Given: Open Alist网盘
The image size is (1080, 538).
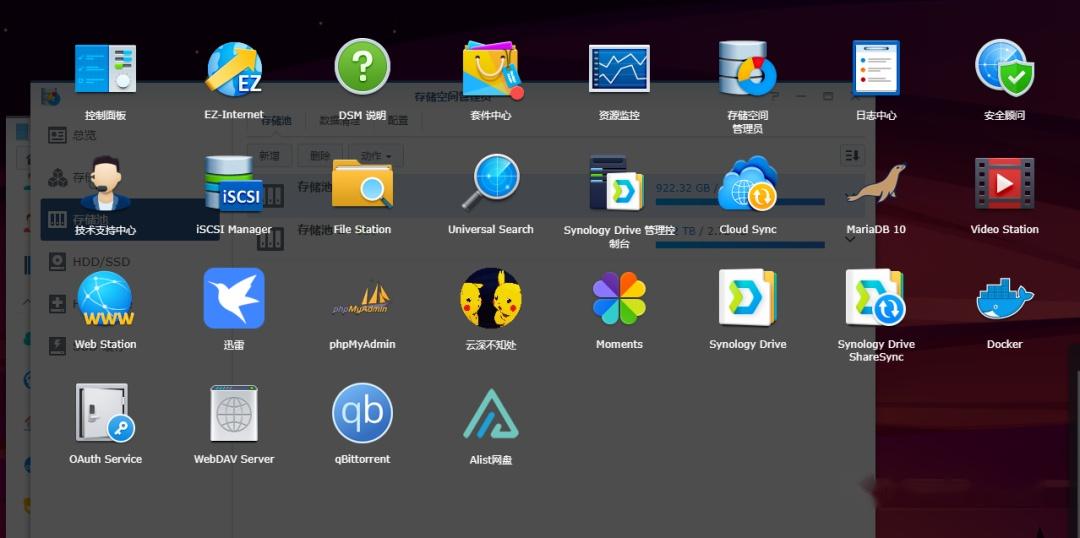Looking at the screenshot, I should (490, 414).
